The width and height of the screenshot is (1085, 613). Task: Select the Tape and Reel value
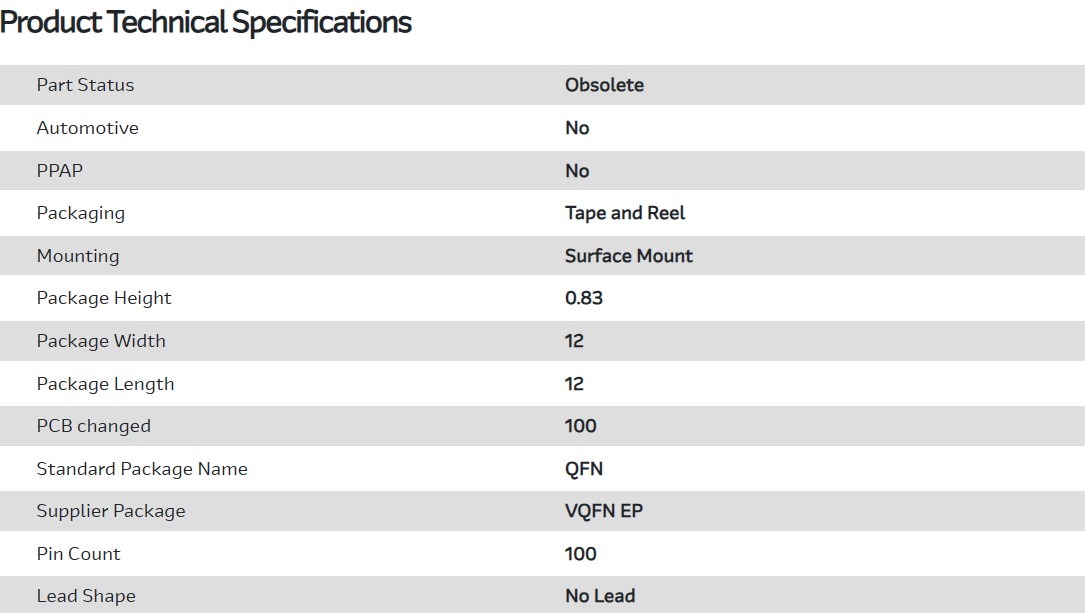(x=625, y=213)
